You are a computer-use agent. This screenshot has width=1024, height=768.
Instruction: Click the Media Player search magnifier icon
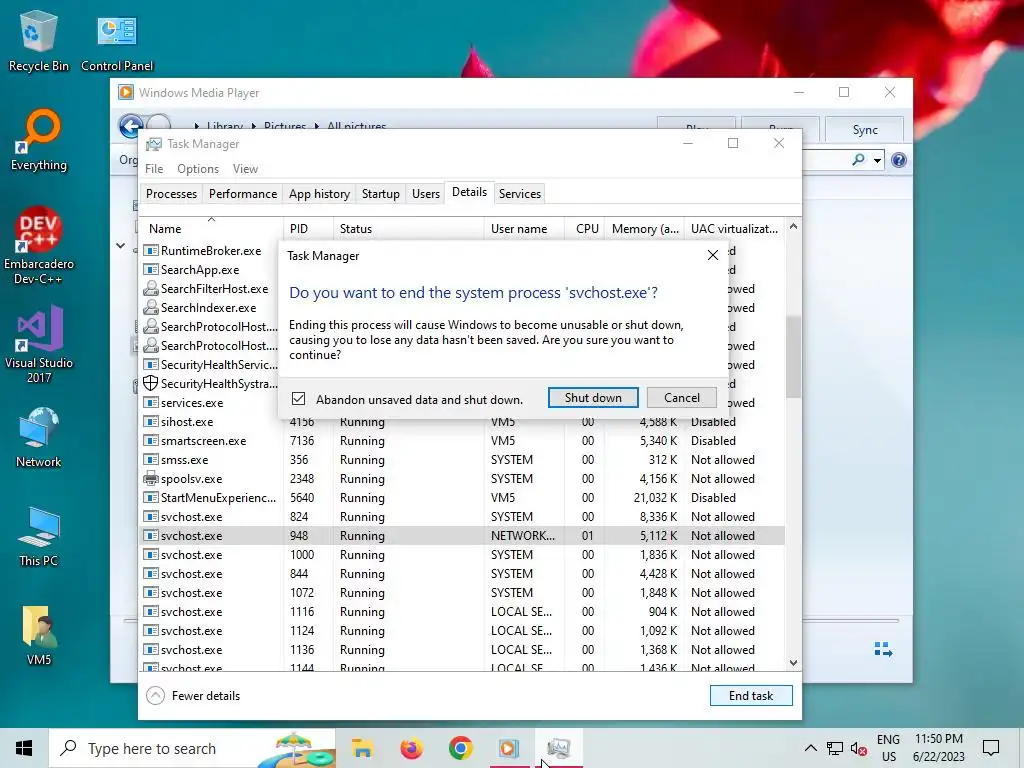tap(859, 159)
